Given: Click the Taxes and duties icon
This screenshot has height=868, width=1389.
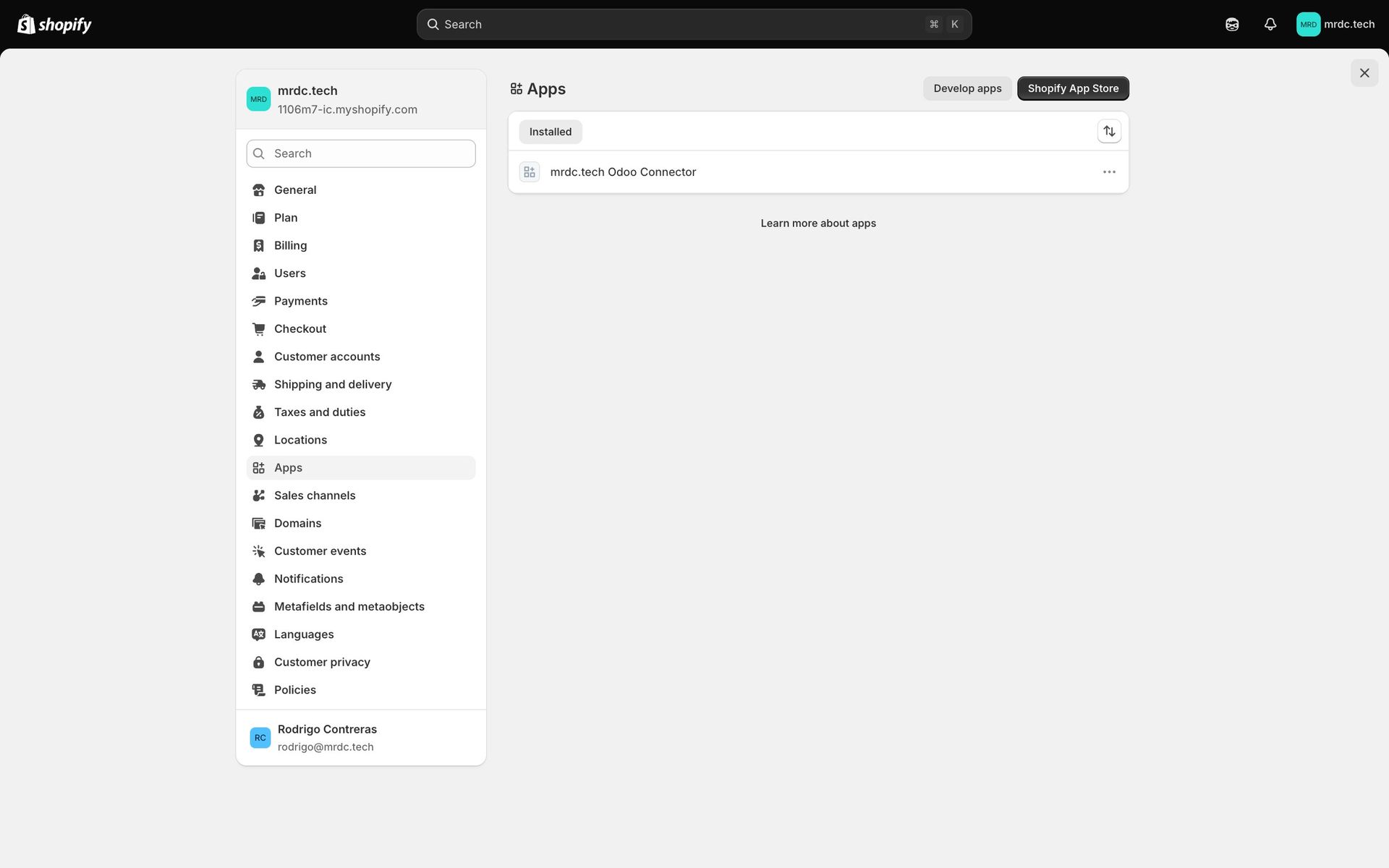Looking at the screenshot, I should [258, 412].
